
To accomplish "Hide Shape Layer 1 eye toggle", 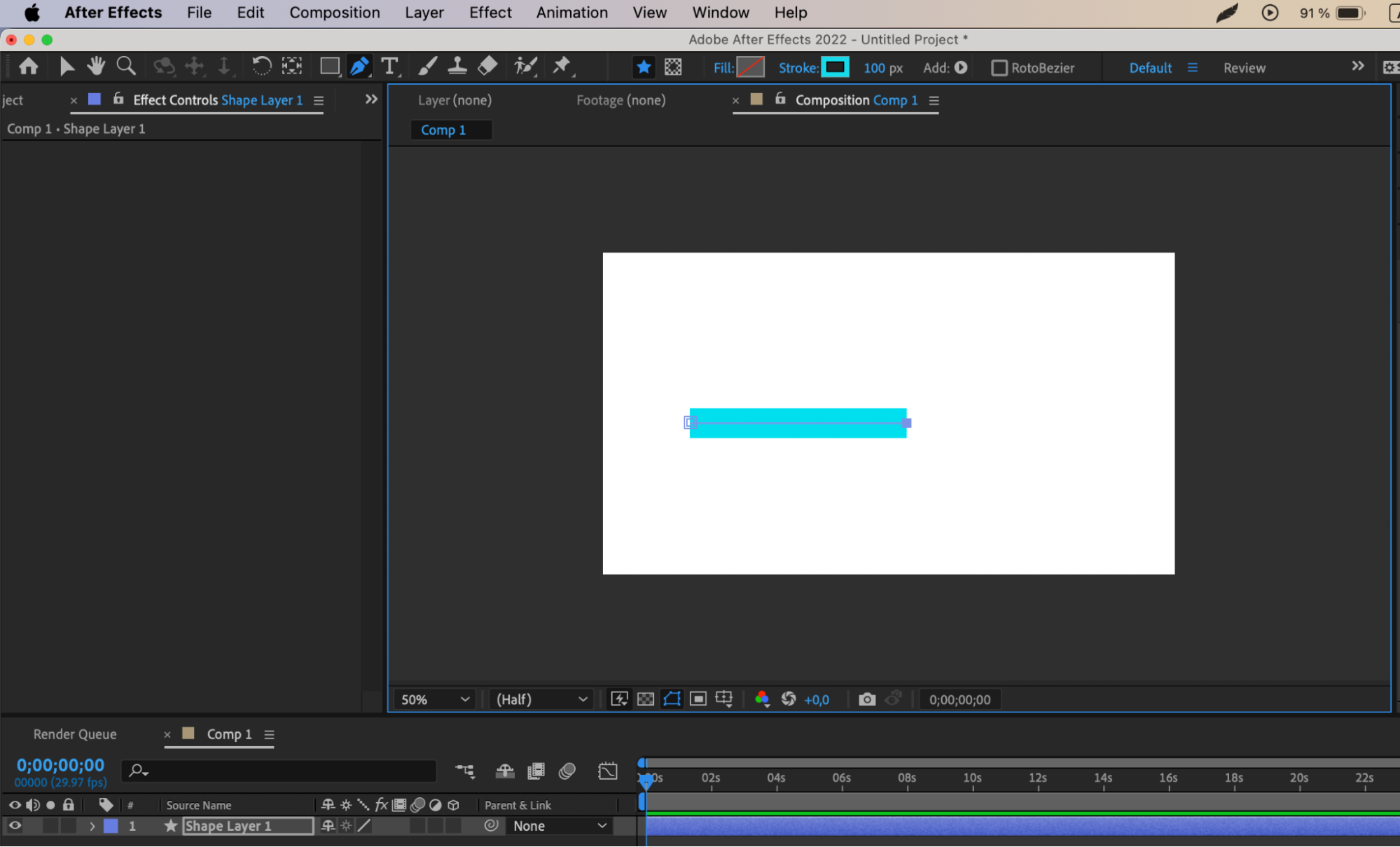I will tap(15, 826).
